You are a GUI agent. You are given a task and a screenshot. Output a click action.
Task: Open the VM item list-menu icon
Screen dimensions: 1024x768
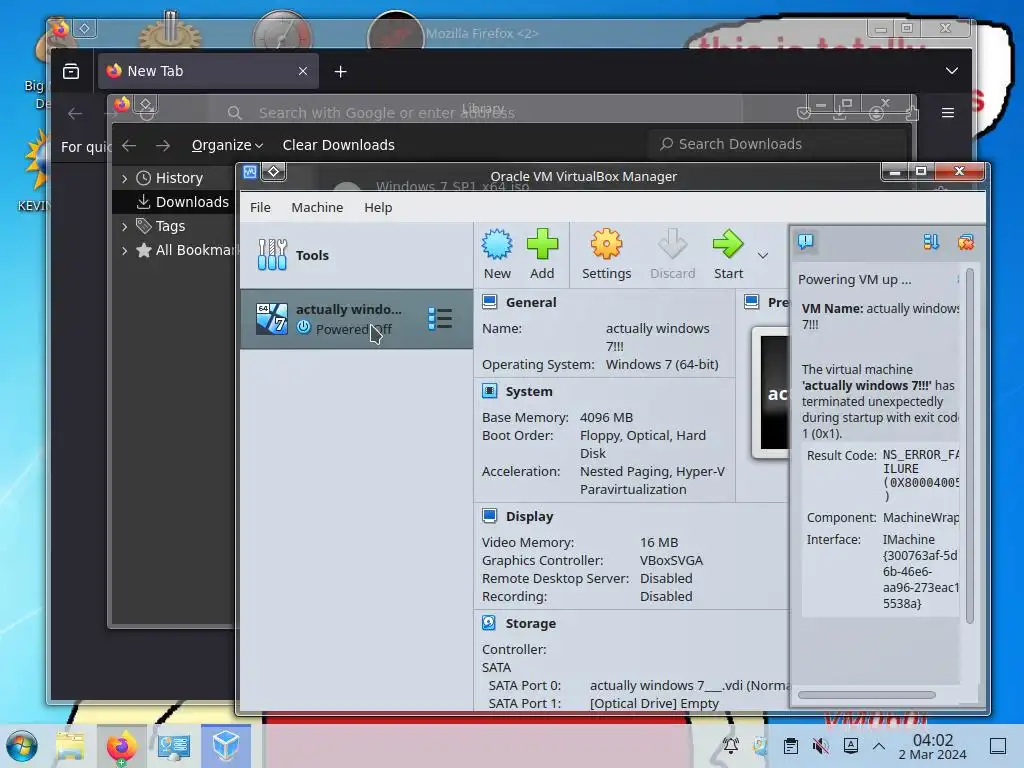pyautogui.click(x=440, y=319)
